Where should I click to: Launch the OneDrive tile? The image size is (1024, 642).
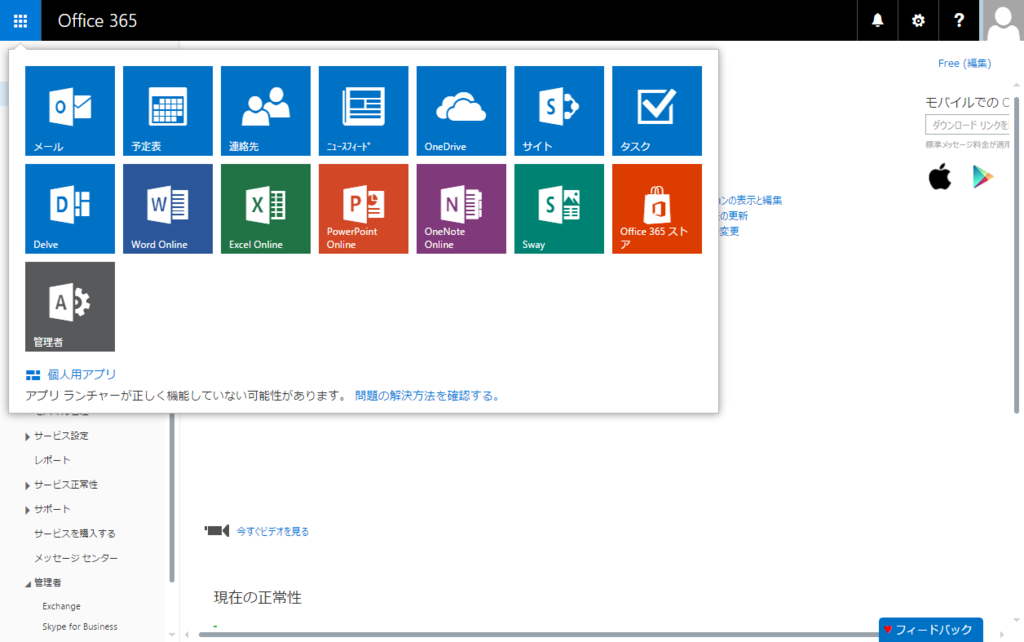tap(461, 110)
